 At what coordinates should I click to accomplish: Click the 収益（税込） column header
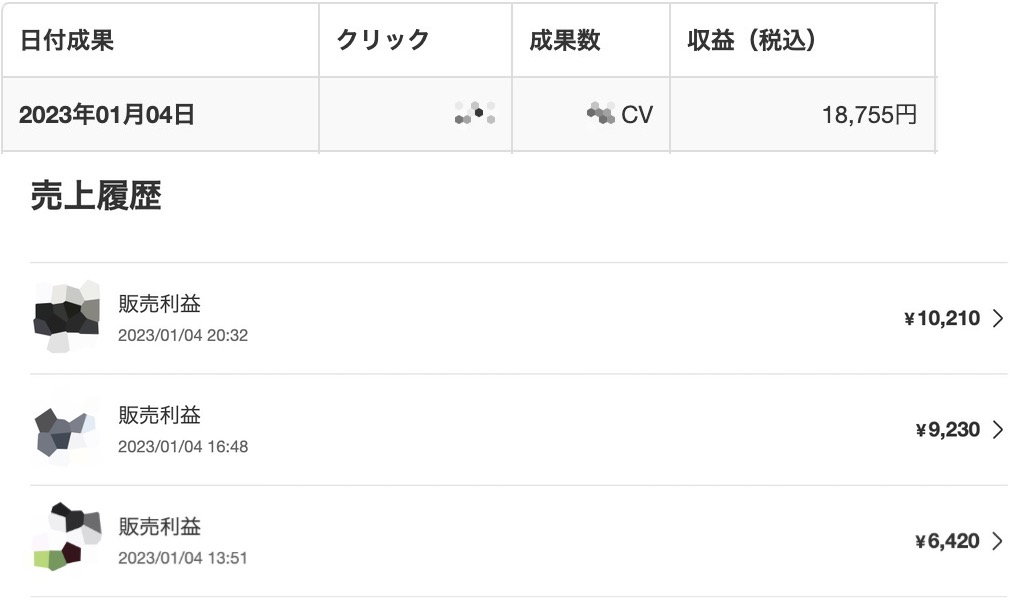(x=802, y=40)
